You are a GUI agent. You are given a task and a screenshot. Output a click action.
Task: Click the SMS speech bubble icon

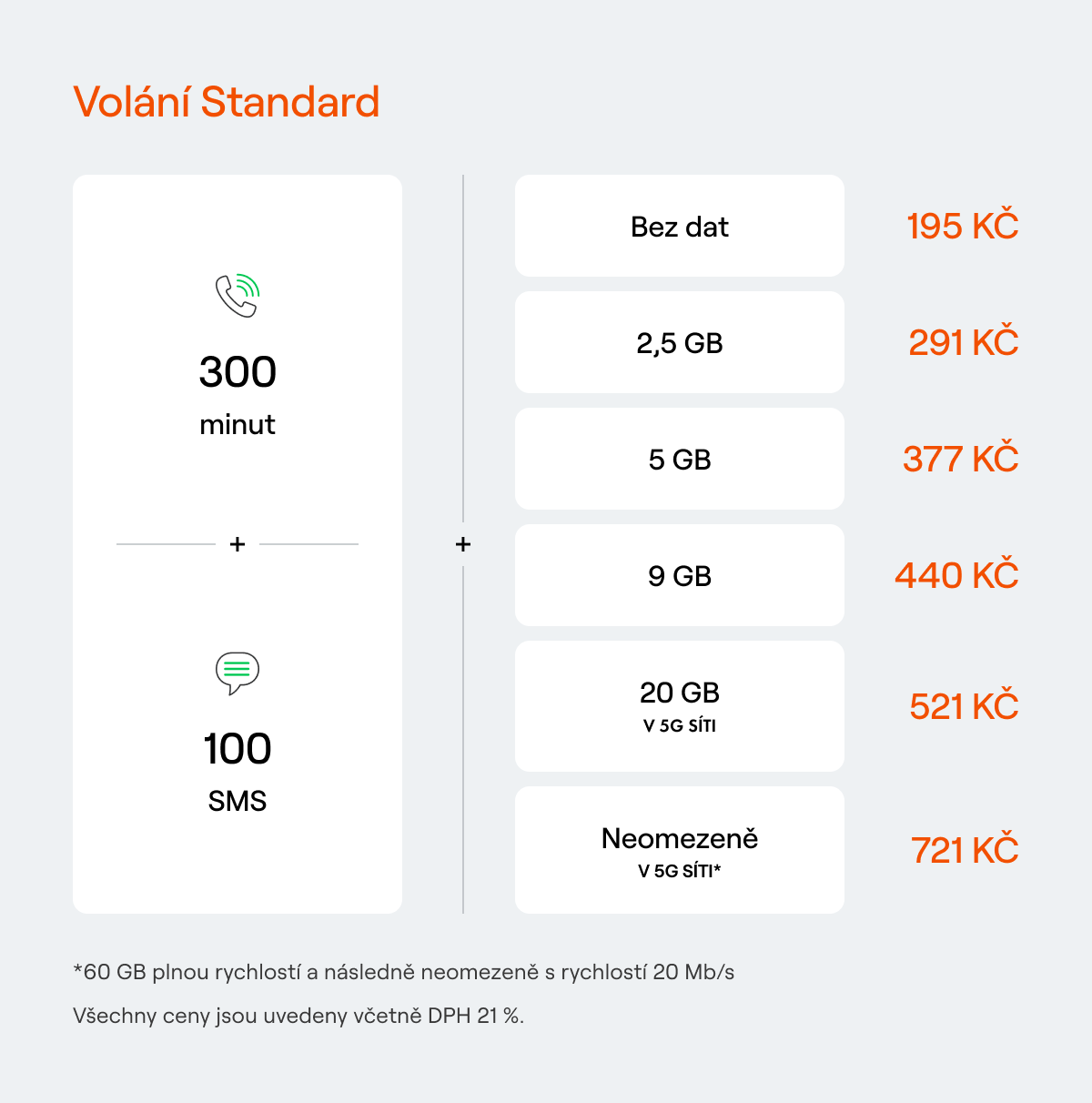coord(238,673)
